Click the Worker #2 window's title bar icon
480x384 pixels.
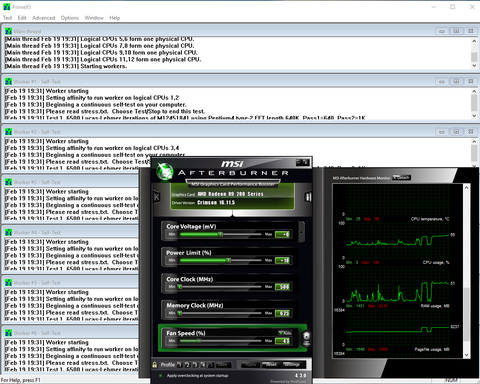click(x=8, y=132)
